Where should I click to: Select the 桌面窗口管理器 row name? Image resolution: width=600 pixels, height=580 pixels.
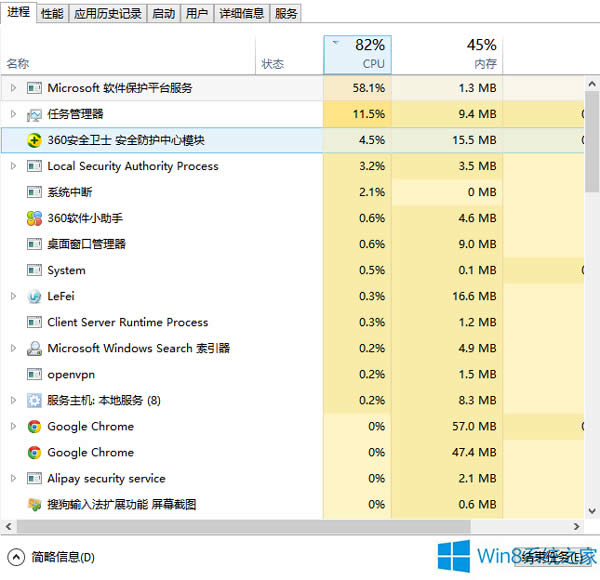[x=86, y=244]
